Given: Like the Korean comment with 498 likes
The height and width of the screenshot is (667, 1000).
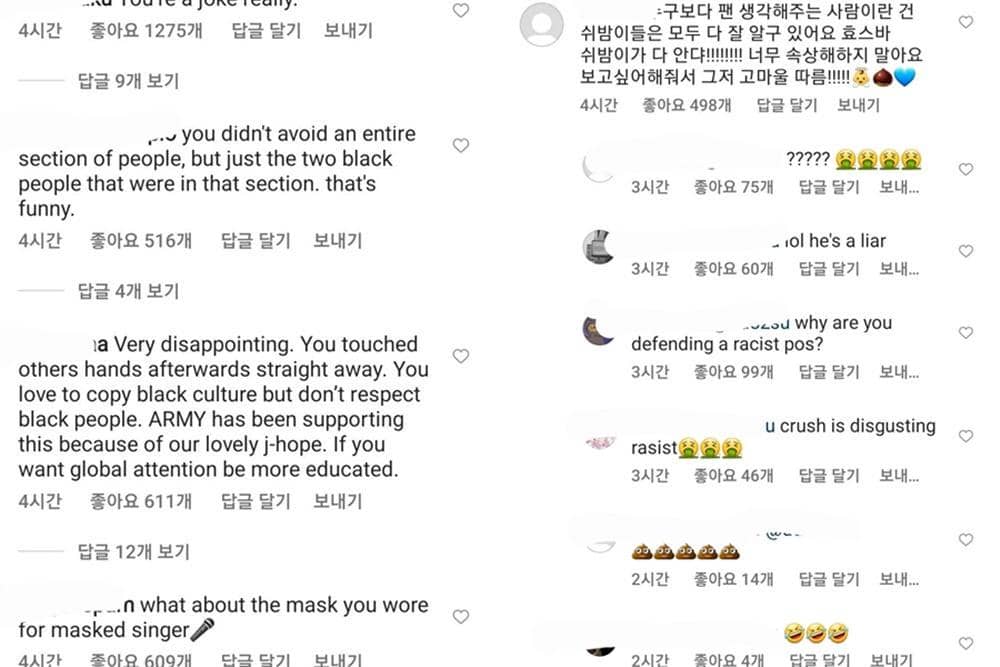Looking at the screenshot, I should click(x=966, y=22).
